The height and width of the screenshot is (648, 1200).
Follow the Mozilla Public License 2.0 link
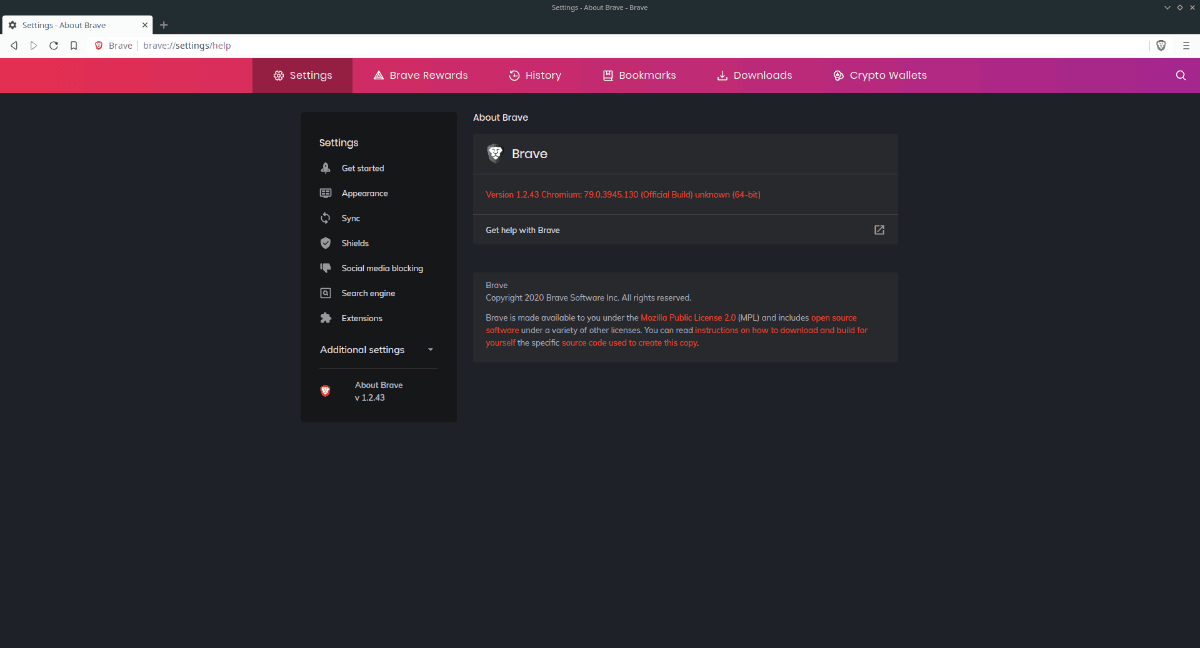[688, 318]
